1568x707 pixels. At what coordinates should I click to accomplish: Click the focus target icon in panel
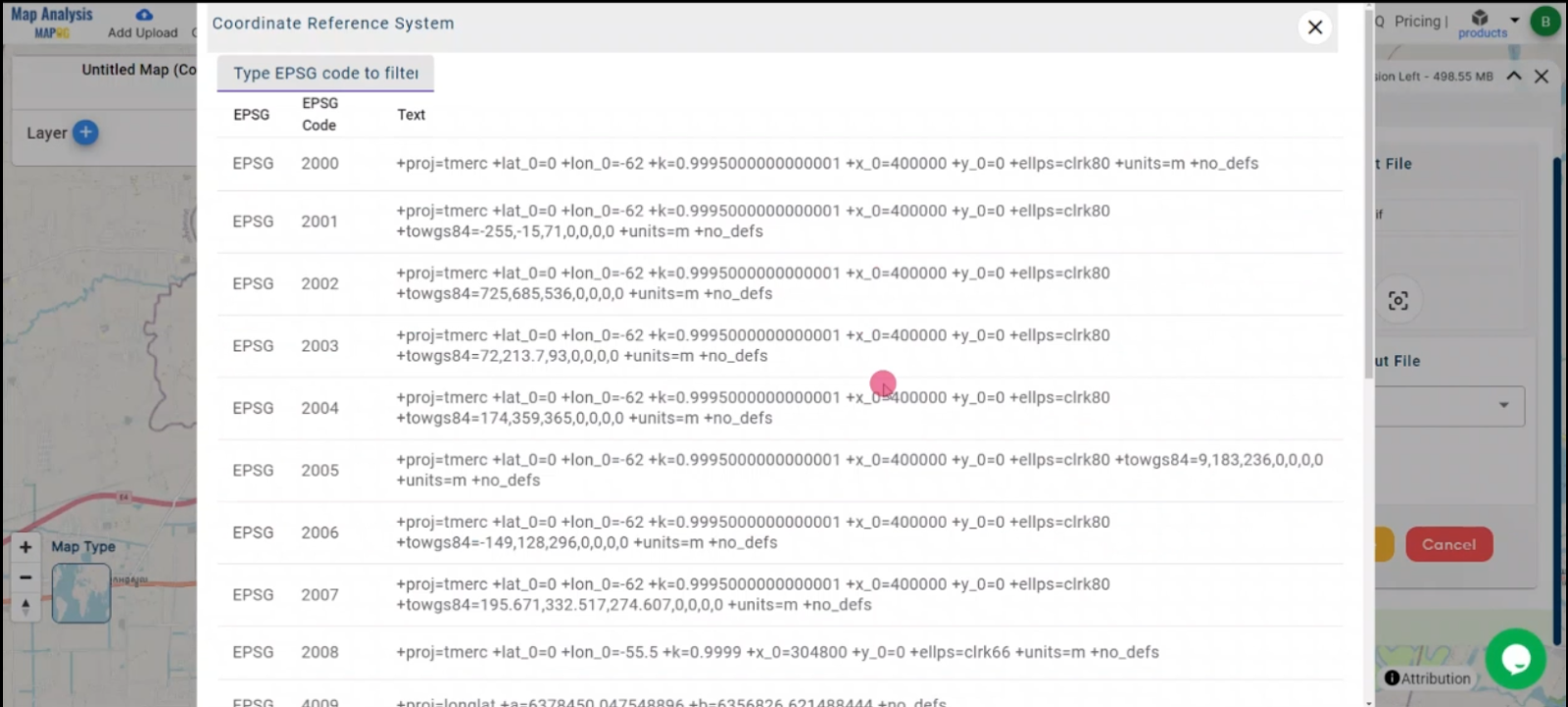[x=1398, y=300]
